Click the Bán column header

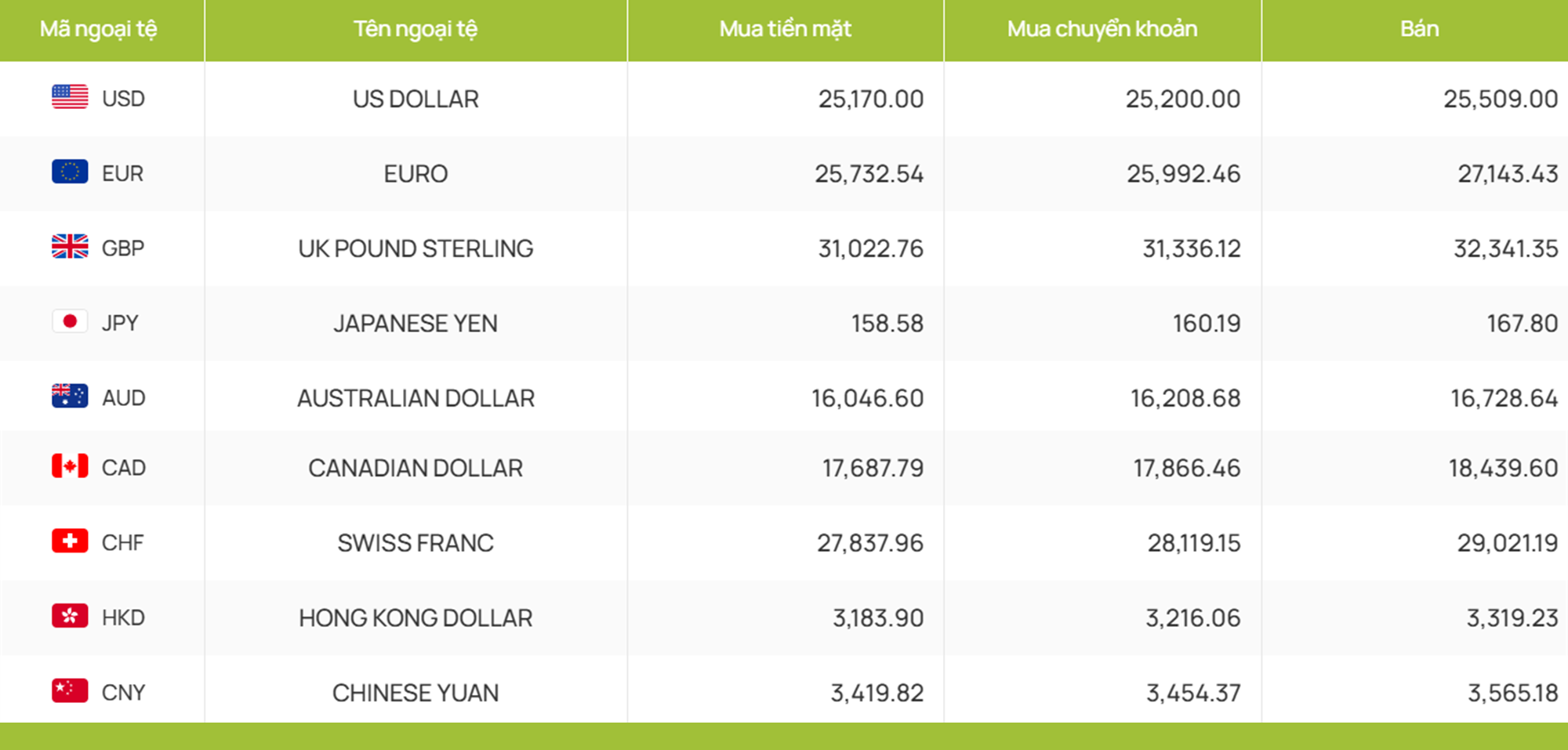point(1419,29)
